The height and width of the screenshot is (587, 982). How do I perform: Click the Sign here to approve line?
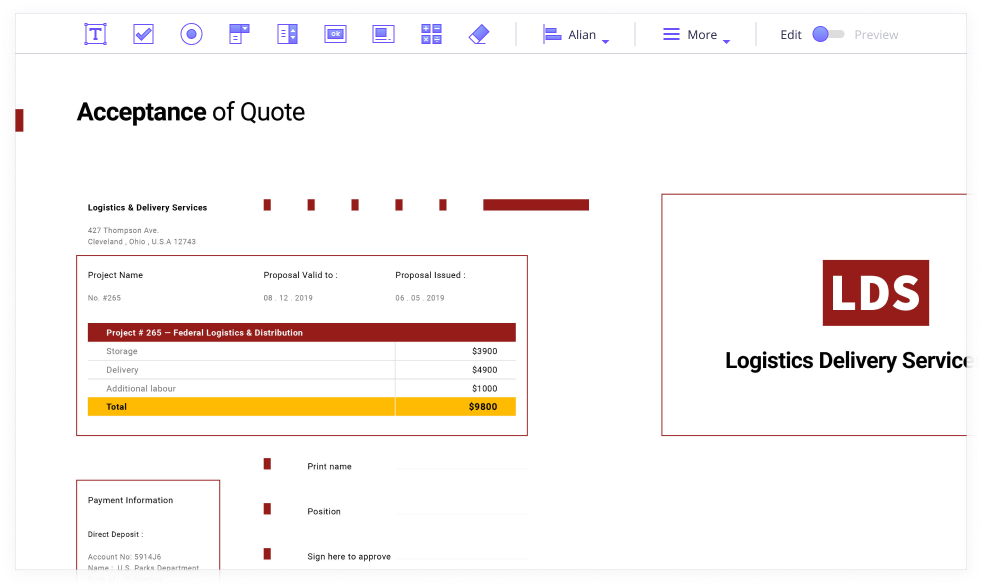point(462,558)
